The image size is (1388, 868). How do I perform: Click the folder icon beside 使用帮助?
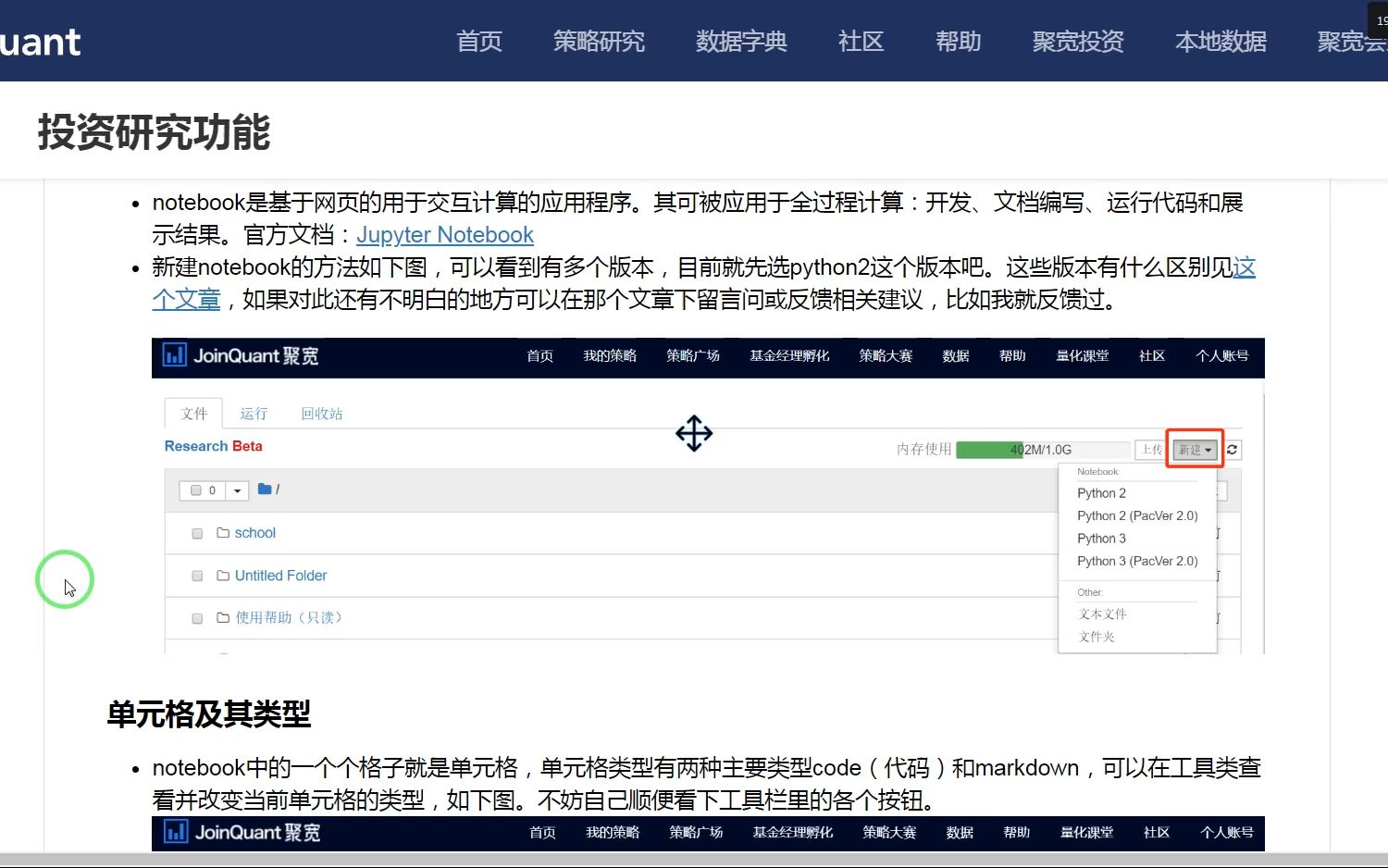(223, 617)
